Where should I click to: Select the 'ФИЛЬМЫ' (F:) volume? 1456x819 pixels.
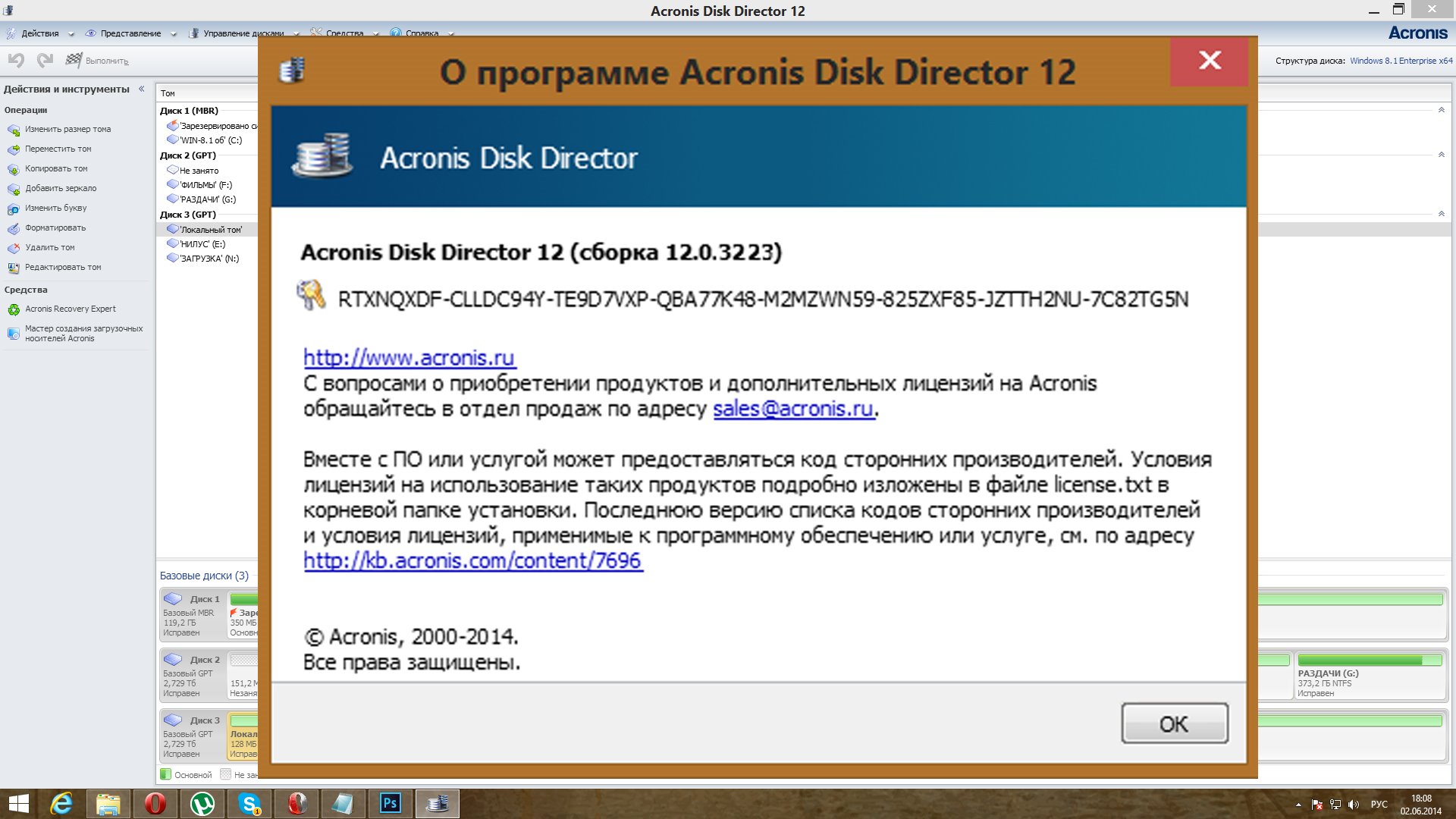tap(208, 185)
